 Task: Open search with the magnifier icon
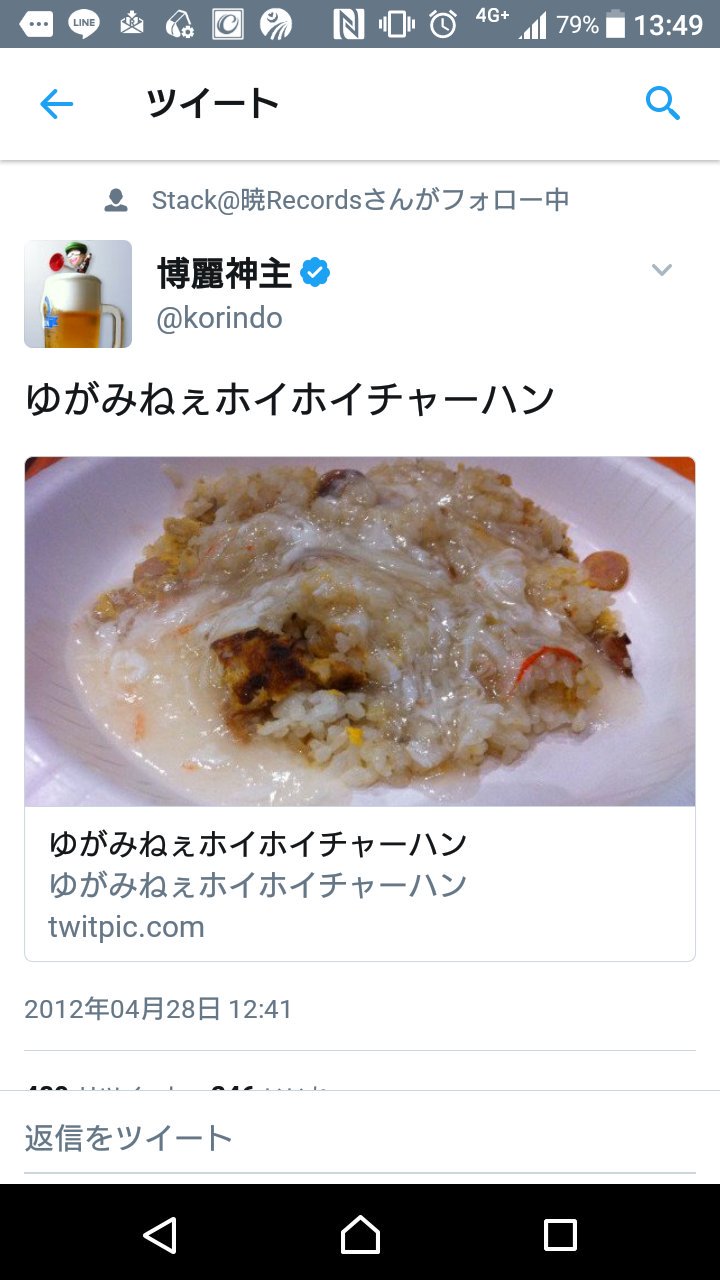point(662,103)
